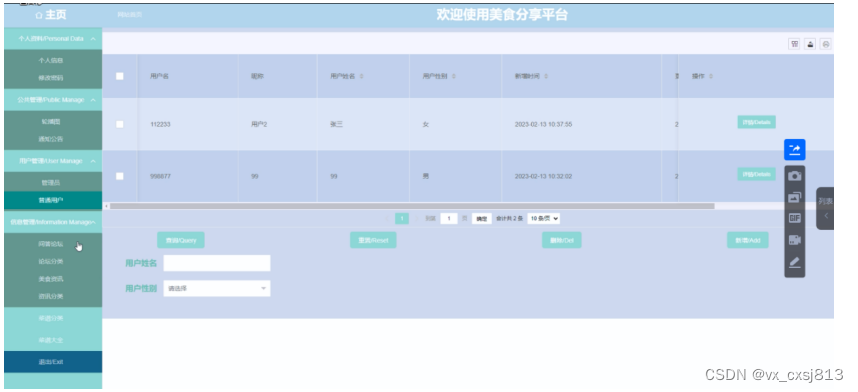Collapse the 列表 side tab arrow
This screenshot has height=392, width=858.
(826, 216)
